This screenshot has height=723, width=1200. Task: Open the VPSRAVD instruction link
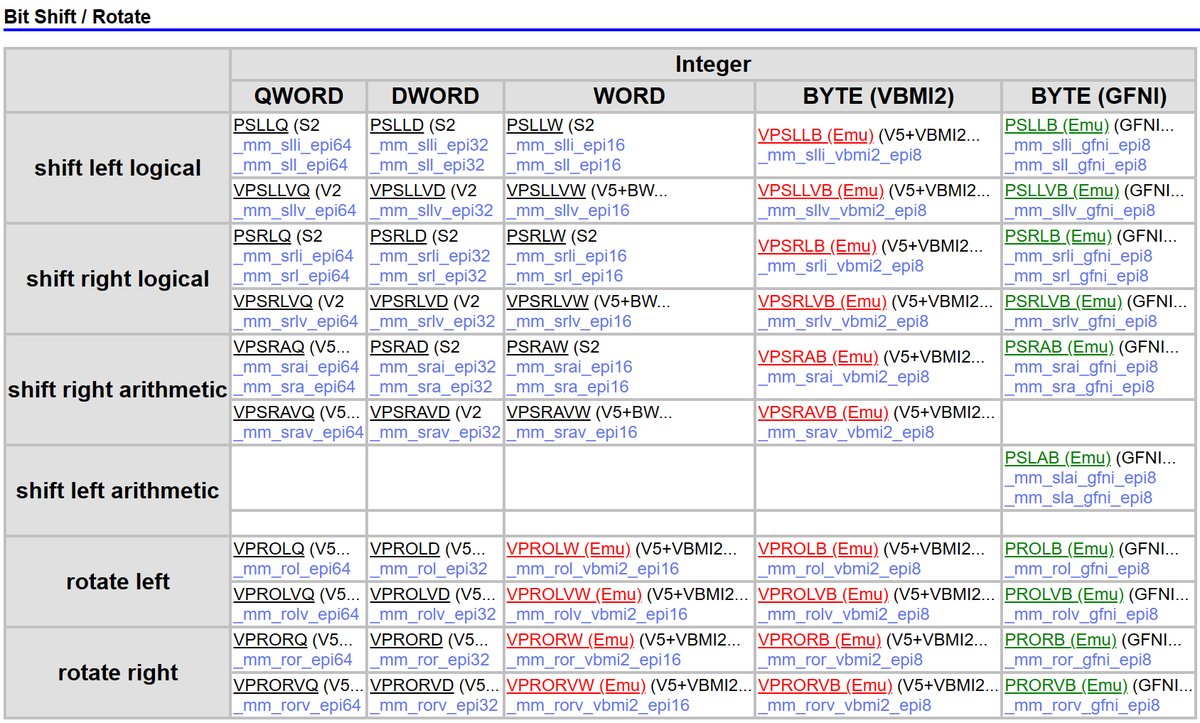411,413
